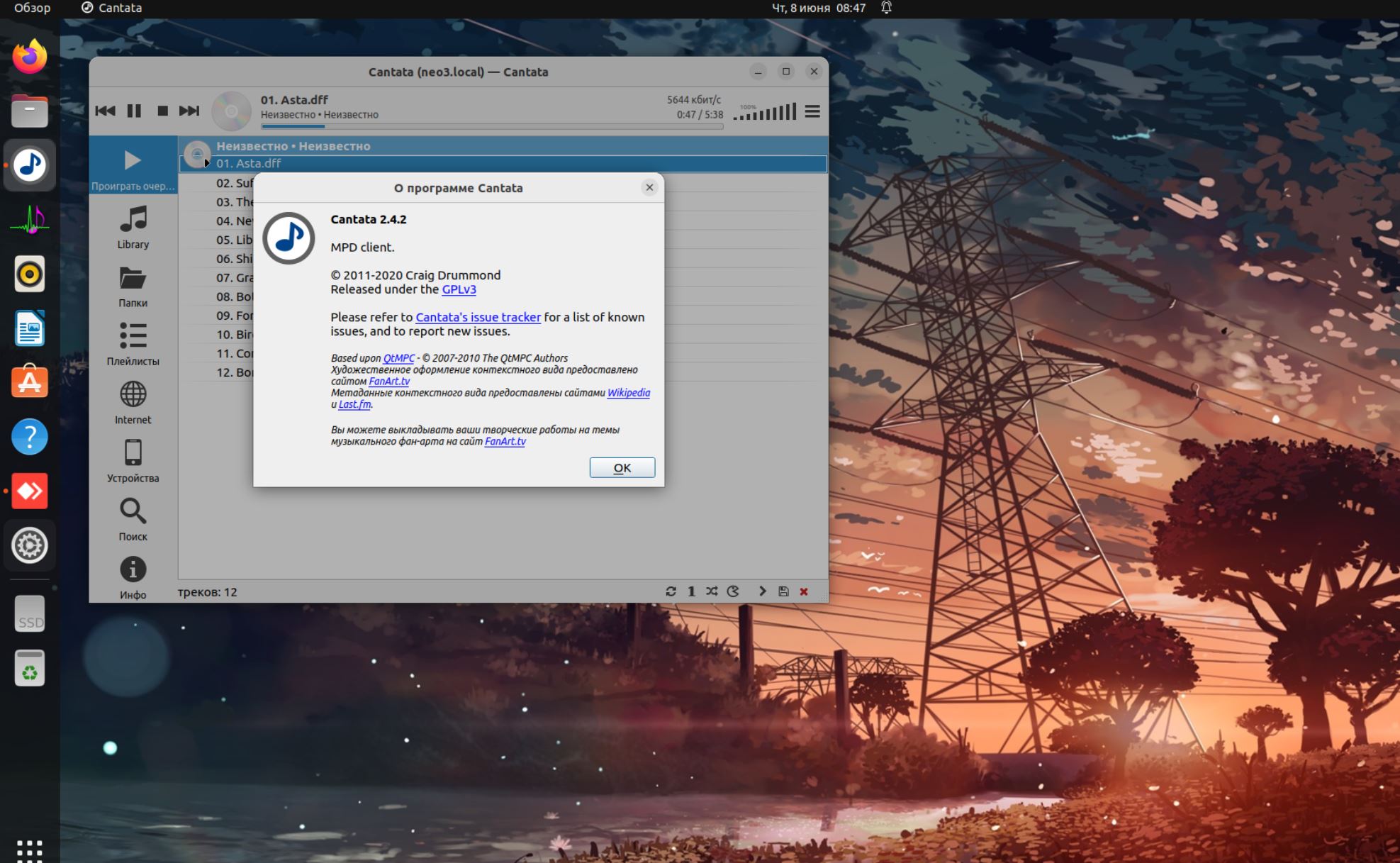The image size is (1400, 863).
Task: Stop playback with the stop button
Action: coord(162,111)
